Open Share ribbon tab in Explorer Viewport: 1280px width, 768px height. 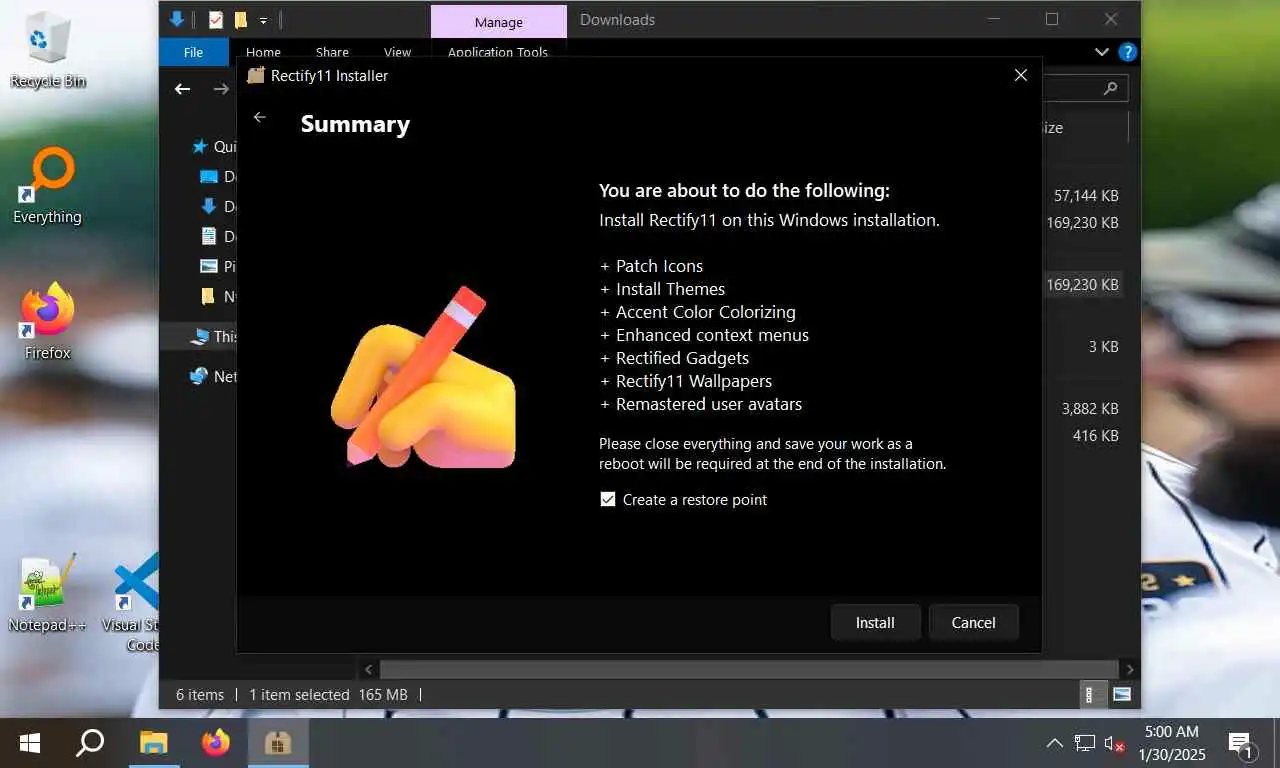click(332, 52)
